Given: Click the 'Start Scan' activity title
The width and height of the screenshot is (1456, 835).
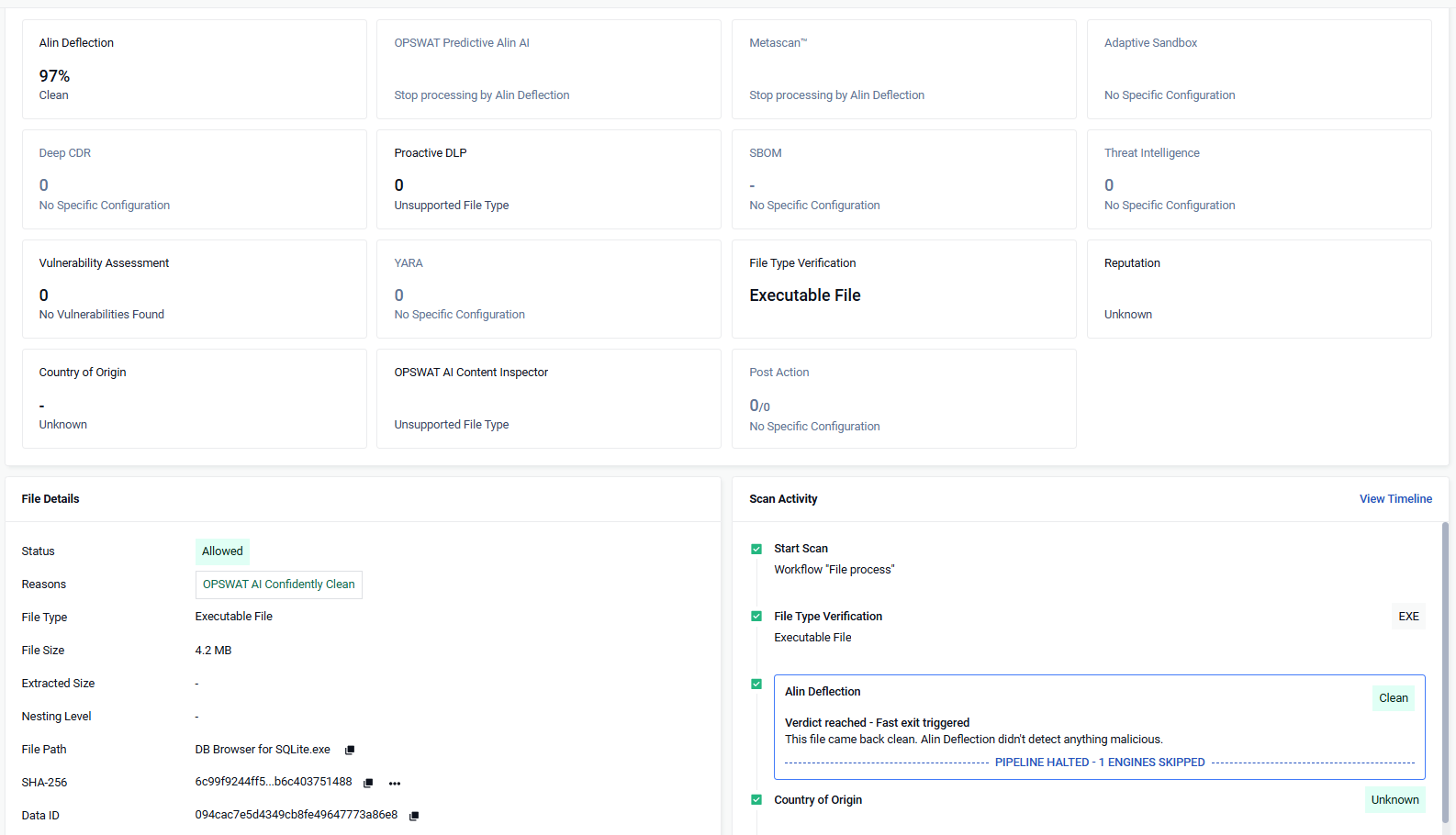Looking at the screenshot, I should [801, 549].
